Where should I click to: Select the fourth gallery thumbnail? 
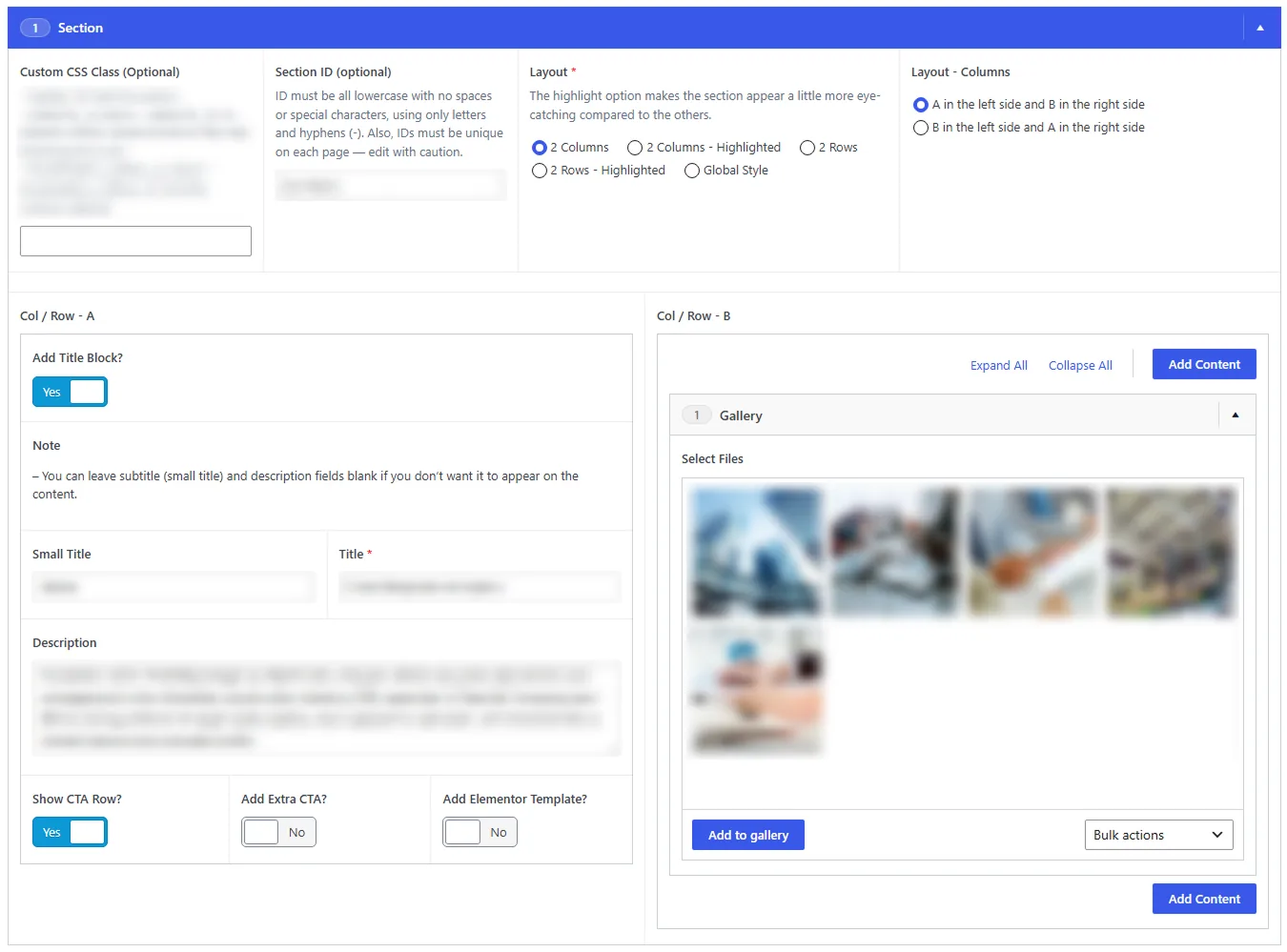click(x=1171, y=553)
